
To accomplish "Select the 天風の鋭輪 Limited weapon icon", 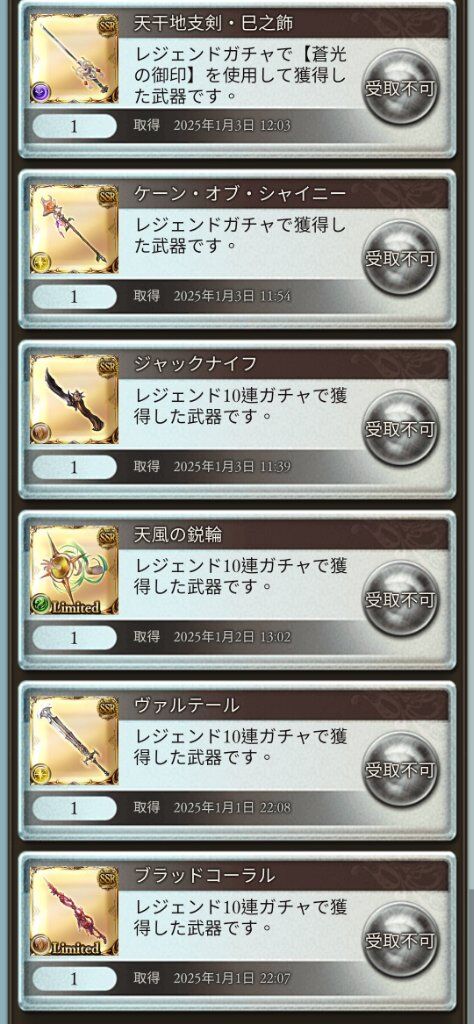I will tap(74, 569).
